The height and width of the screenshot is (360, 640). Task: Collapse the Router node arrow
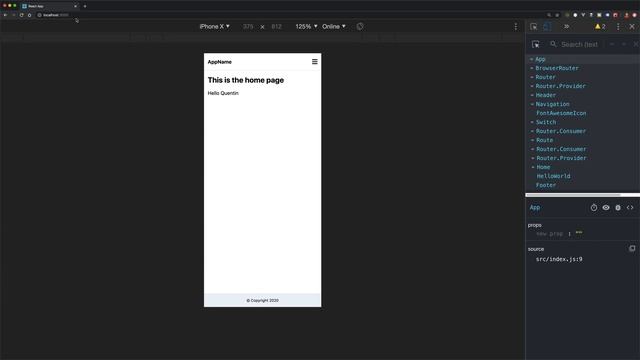pyautogui.click(x=532, y=77)
